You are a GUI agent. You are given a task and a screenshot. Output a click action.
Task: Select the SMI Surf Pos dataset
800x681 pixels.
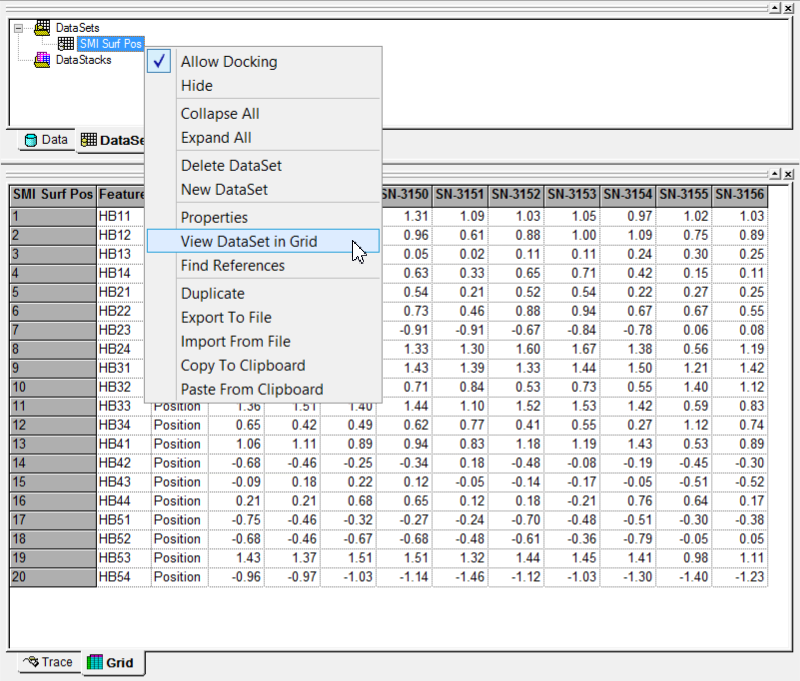click(x=110, y=44)
